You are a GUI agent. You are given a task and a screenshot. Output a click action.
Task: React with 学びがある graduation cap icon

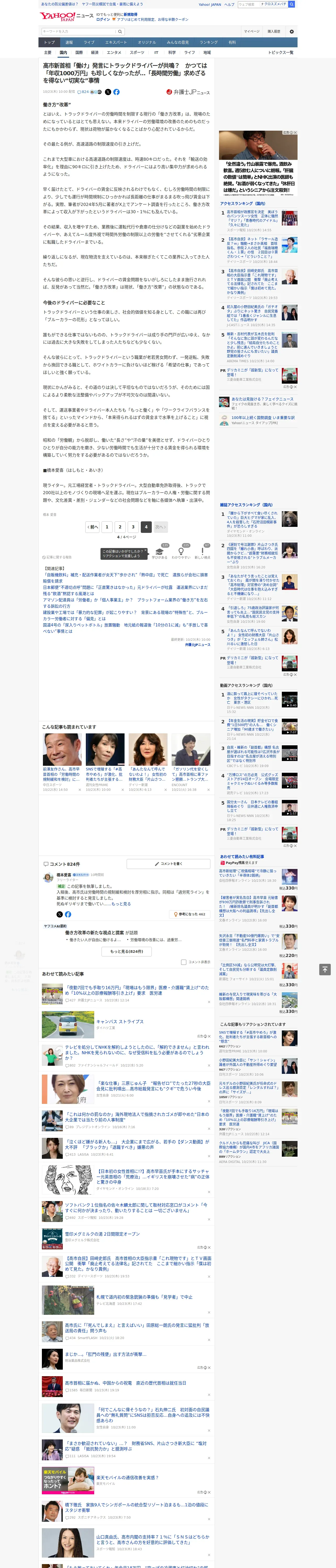point(160,551)
